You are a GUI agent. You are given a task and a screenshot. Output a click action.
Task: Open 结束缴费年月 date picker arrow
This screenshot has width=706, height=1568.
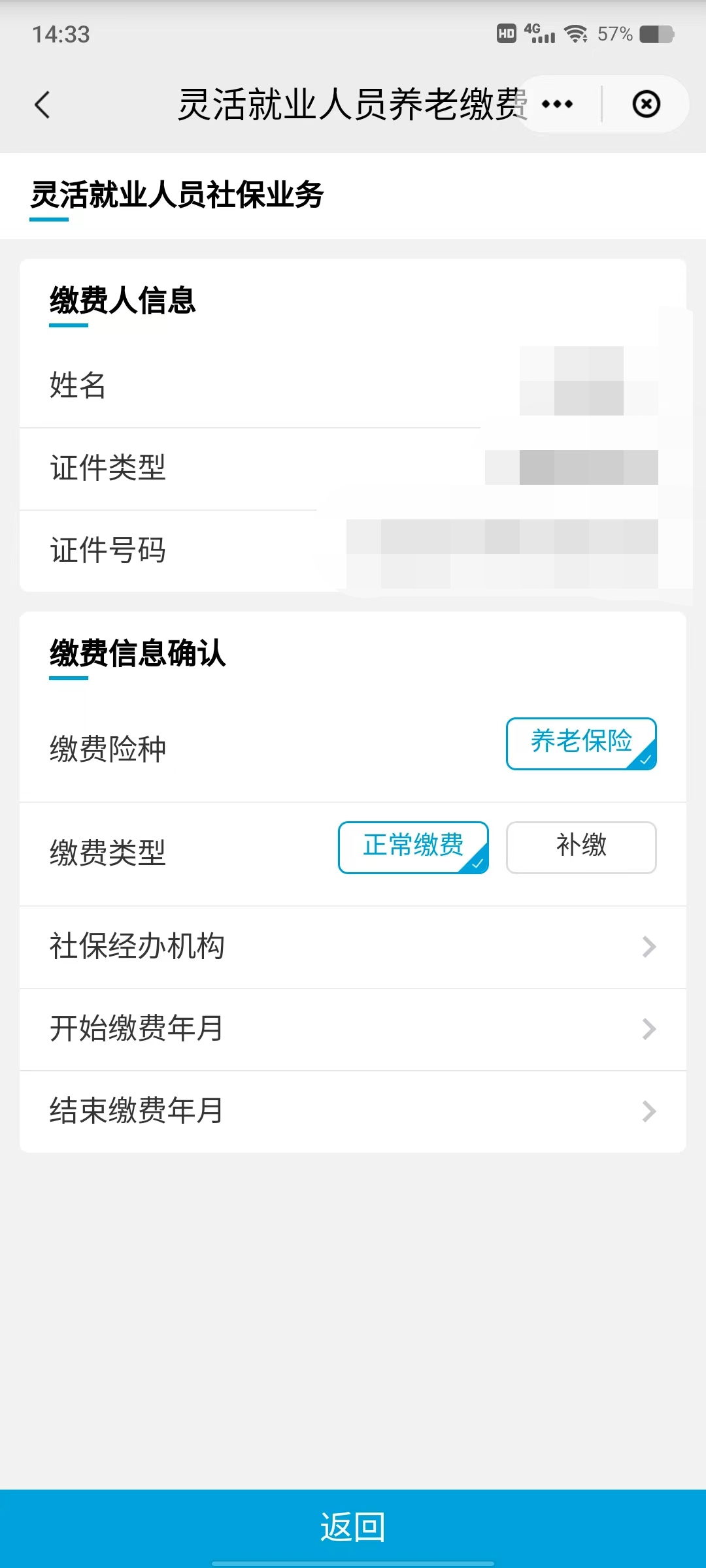click(648, 1111)
